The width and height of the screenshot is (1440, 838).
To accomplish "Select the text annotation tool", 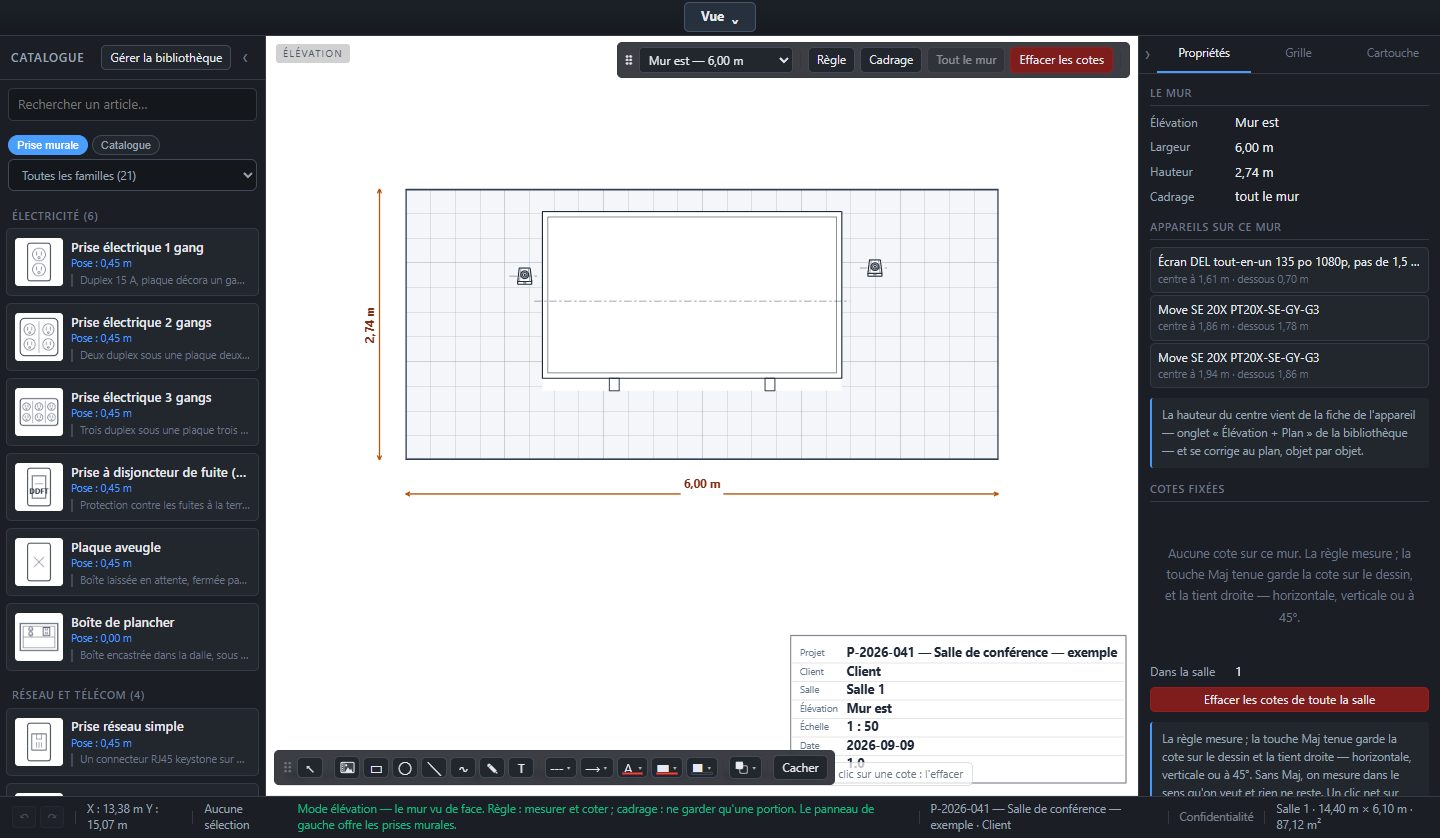I will tap(521, 768).
